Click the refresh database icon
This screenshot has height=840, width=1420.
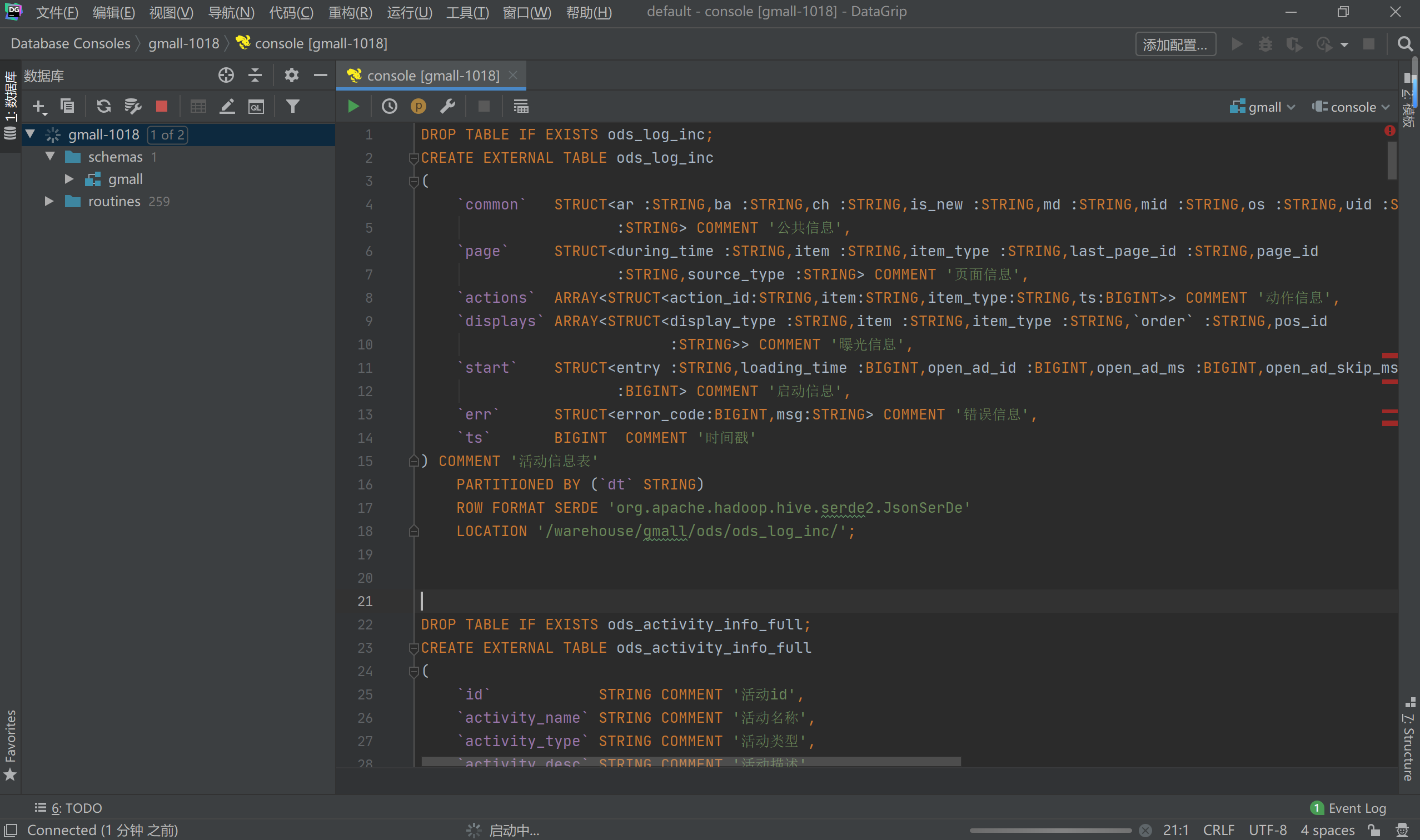click(x=103, y=107)
